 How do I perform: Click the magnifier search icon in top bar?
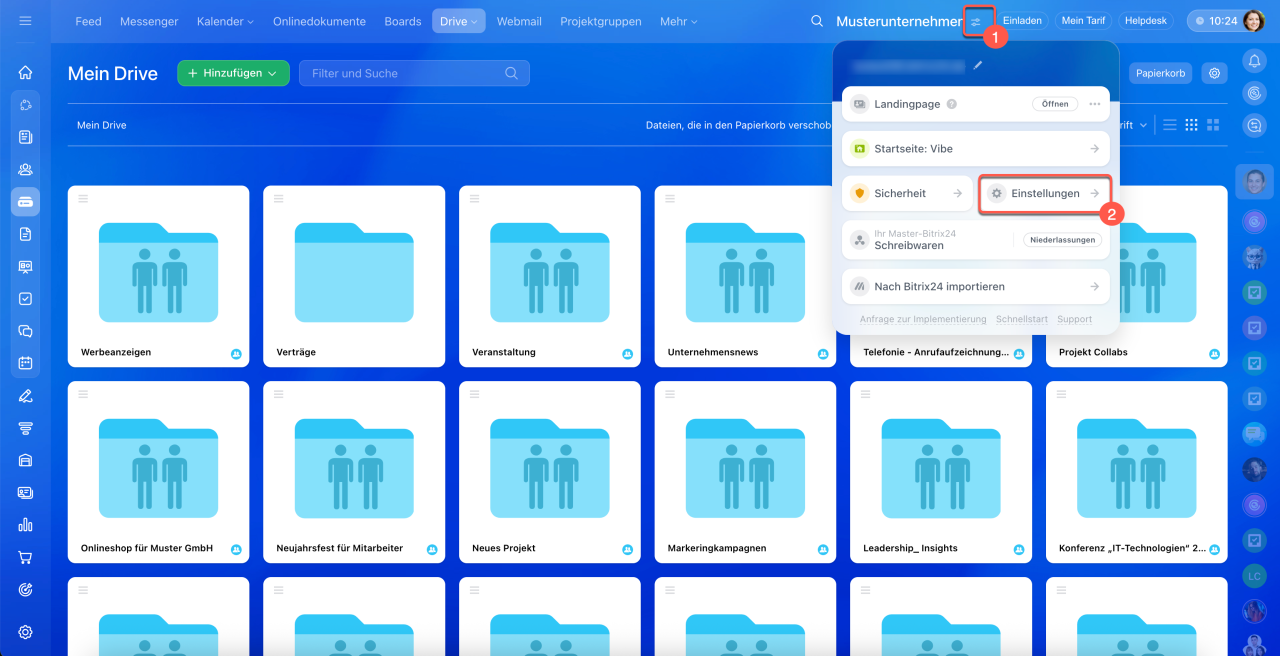tap(817, 21)
